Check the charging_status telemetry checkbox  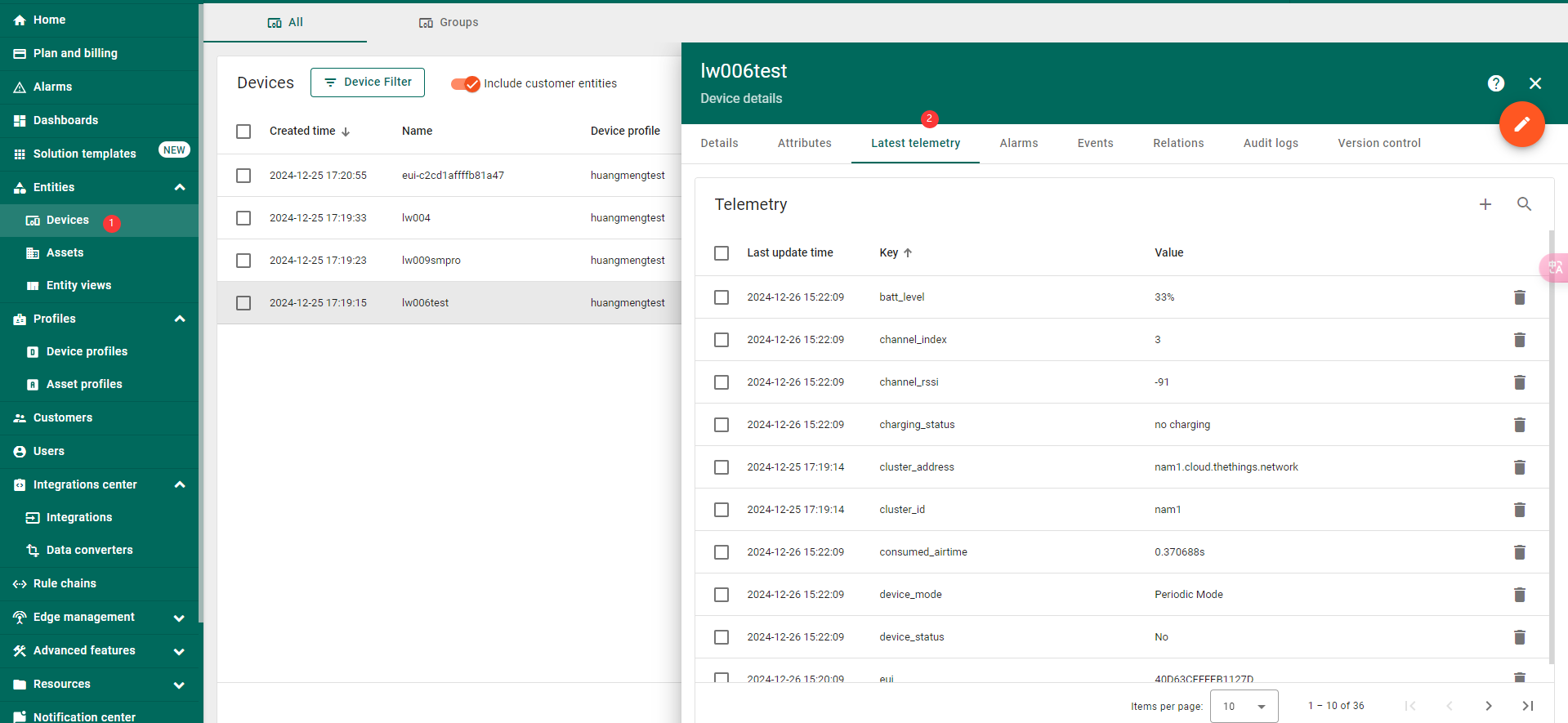[x=721, y=425]
